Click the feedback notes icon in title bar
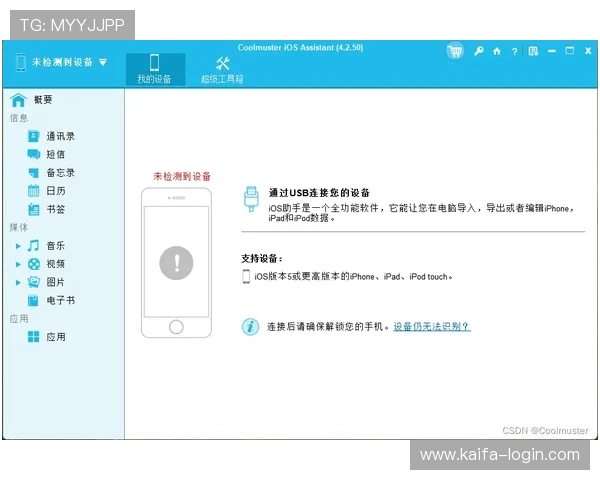 tap(533, 51)
